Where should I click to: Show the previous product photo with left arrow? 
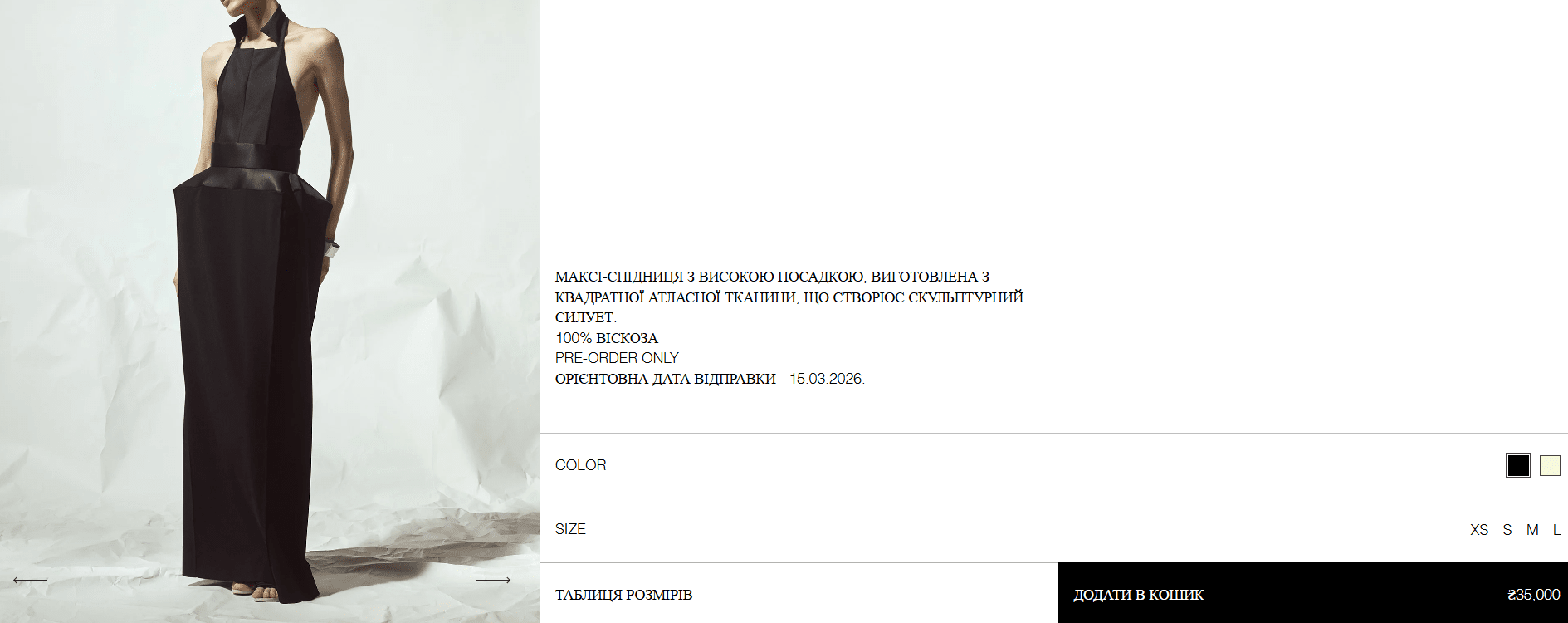pos(30,580)
